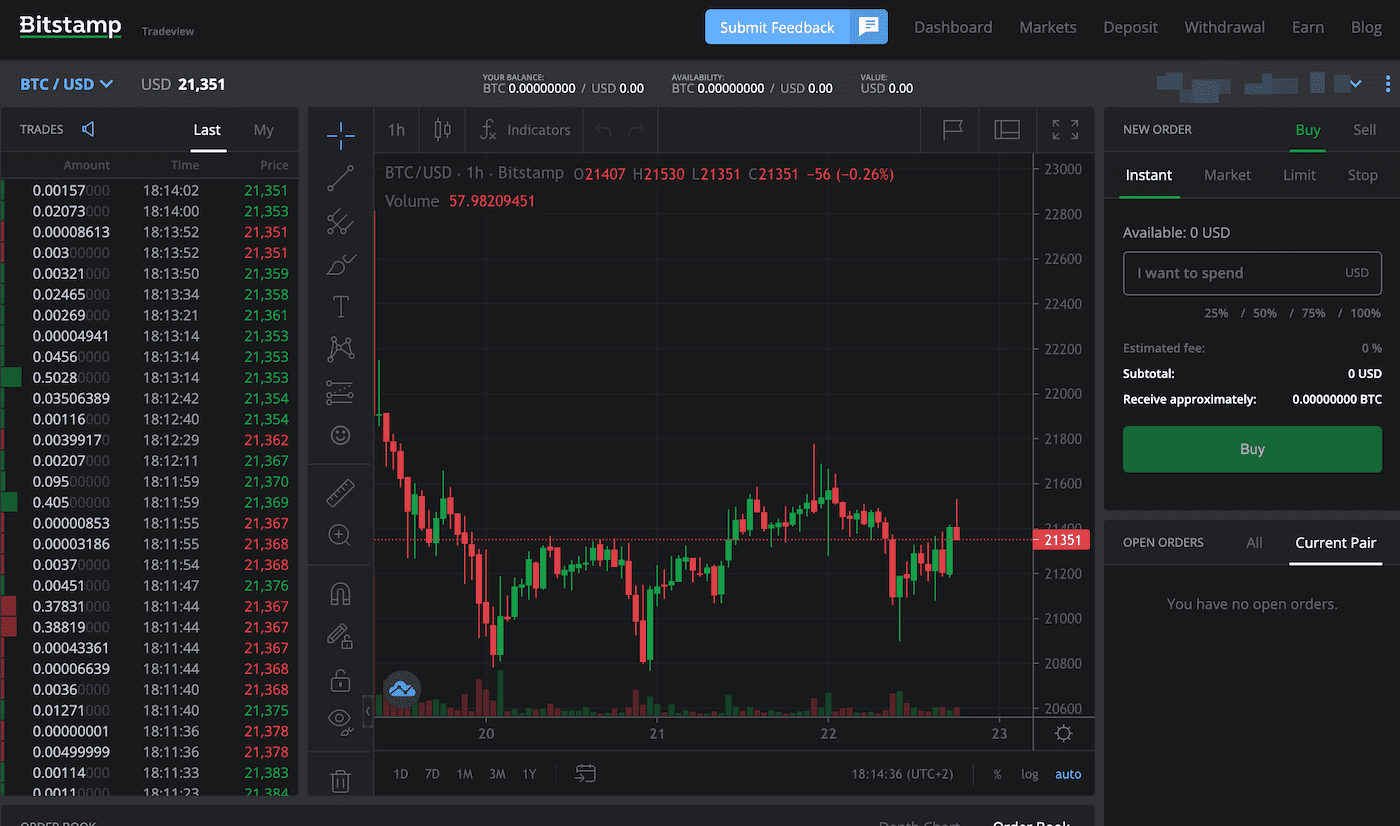The width and height of the screenshot is (1400, 826).
Task: Open the chart timezone selector (UTC+2)
Action: (903, 774)
